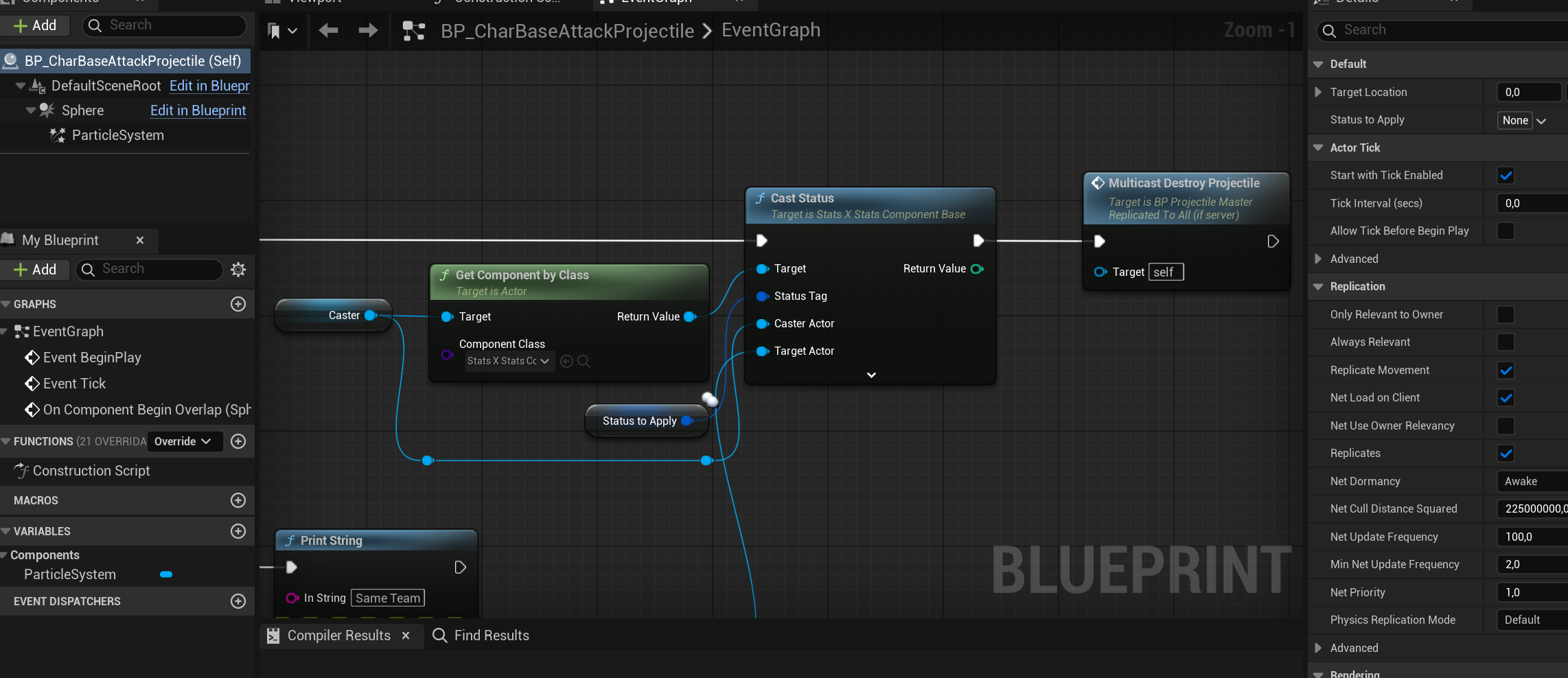Expand the Cast Status node's hidden pins
1568x678 pixels.
(871, 375)
